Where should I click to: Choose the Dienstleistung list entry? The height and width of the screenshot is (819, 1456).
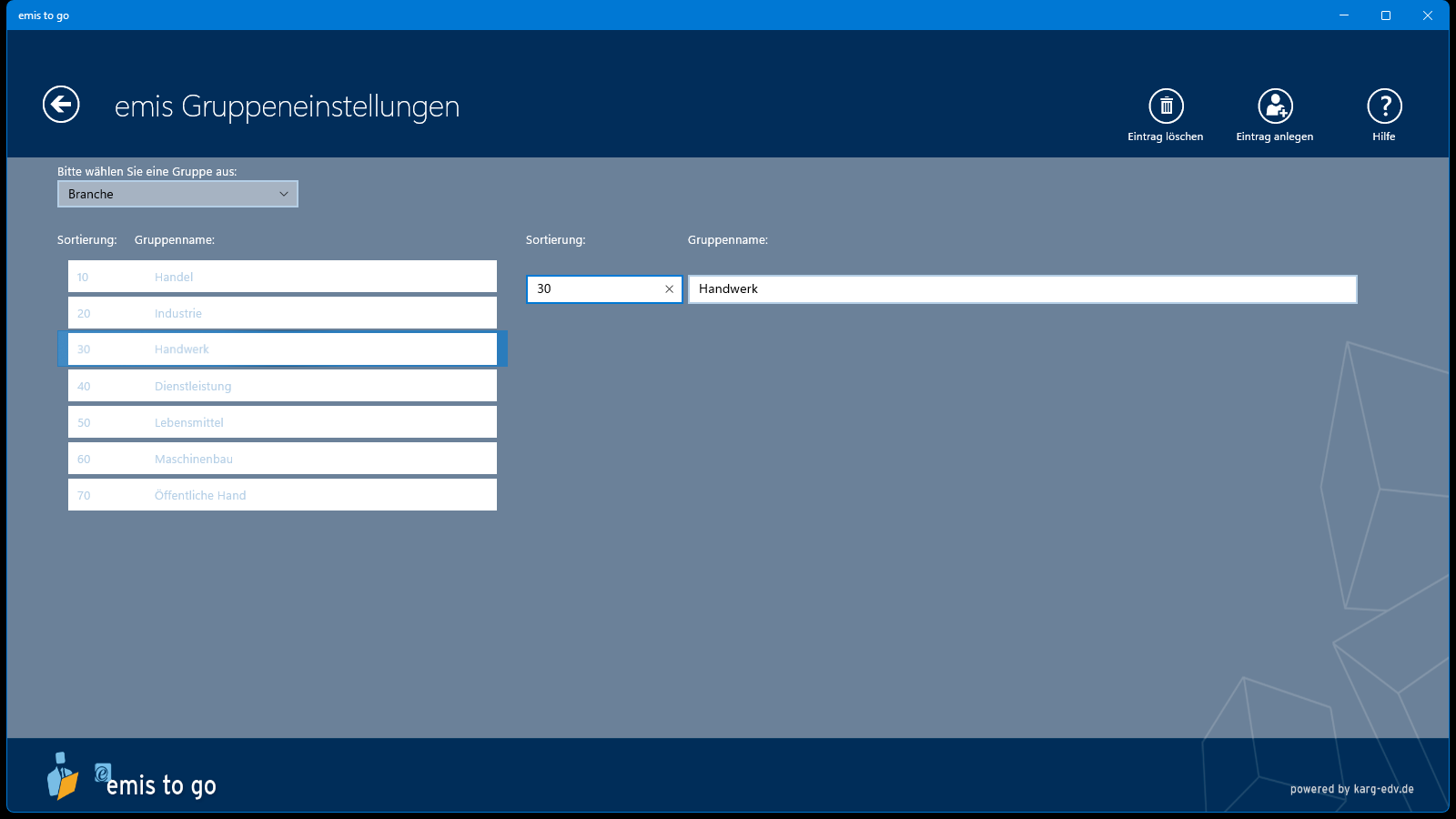pyautogui.click(x=282, y=386)
